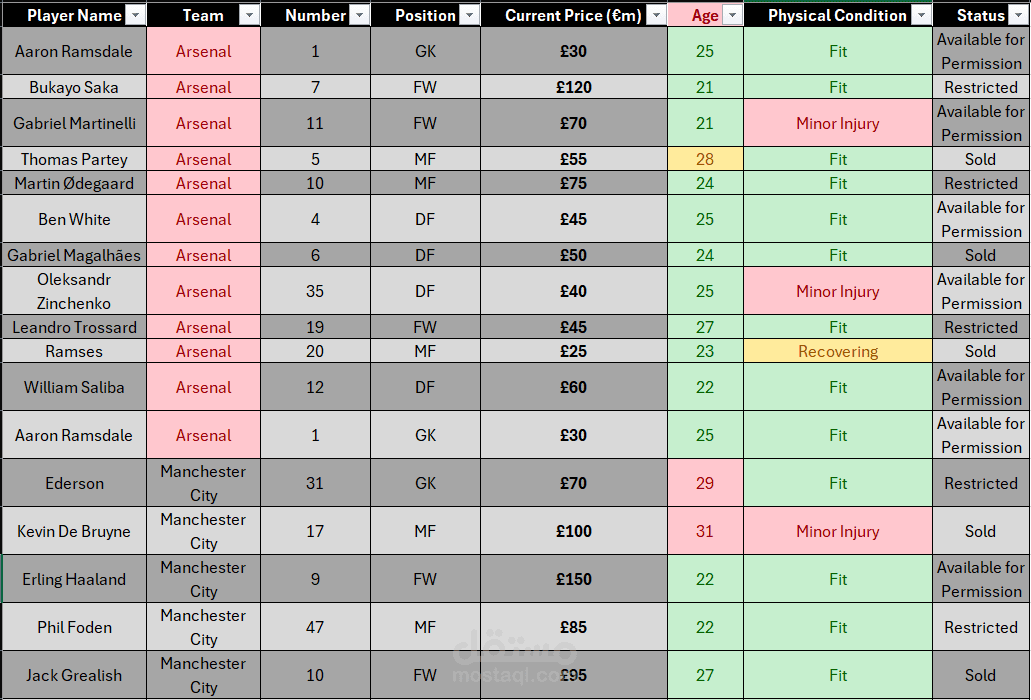Select Jack Grealish's Manchester City team cell
This screenshot has height=700, width=1031.
pyautogui.click(x=204, y=675)
